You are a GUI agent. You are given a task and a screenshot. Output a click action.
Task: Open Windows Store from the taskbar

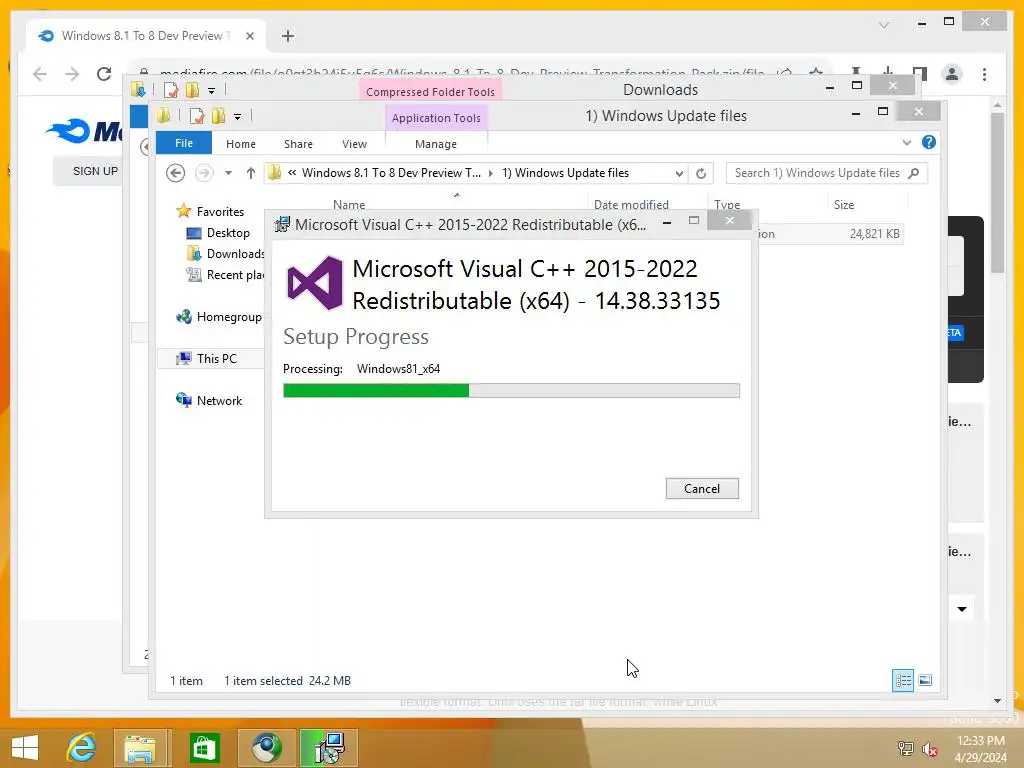[204, 748]
